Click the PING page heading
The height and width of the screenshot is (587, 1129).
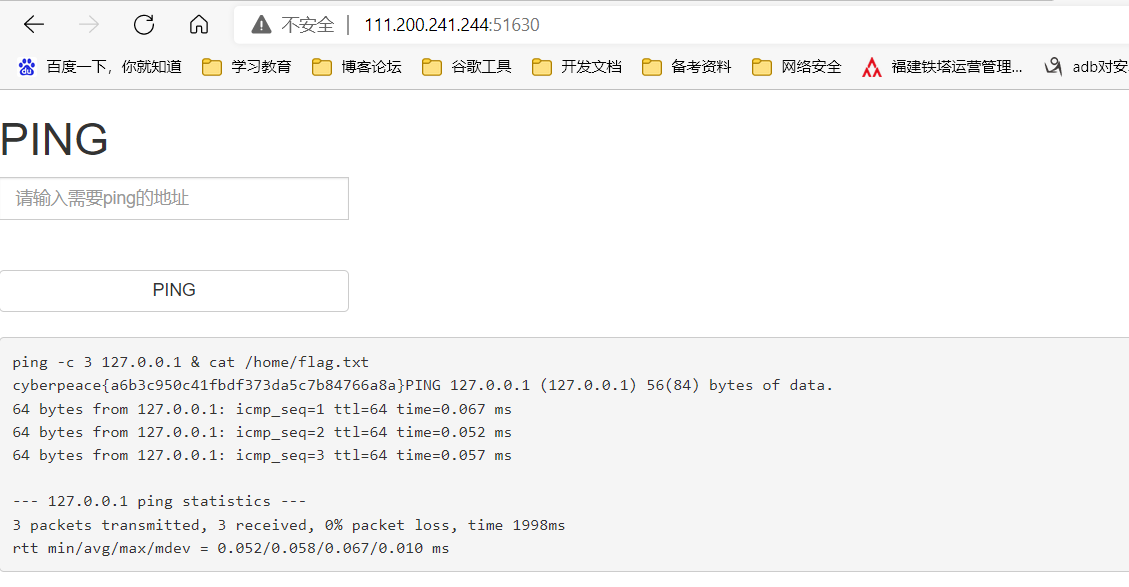coord(55,139)
